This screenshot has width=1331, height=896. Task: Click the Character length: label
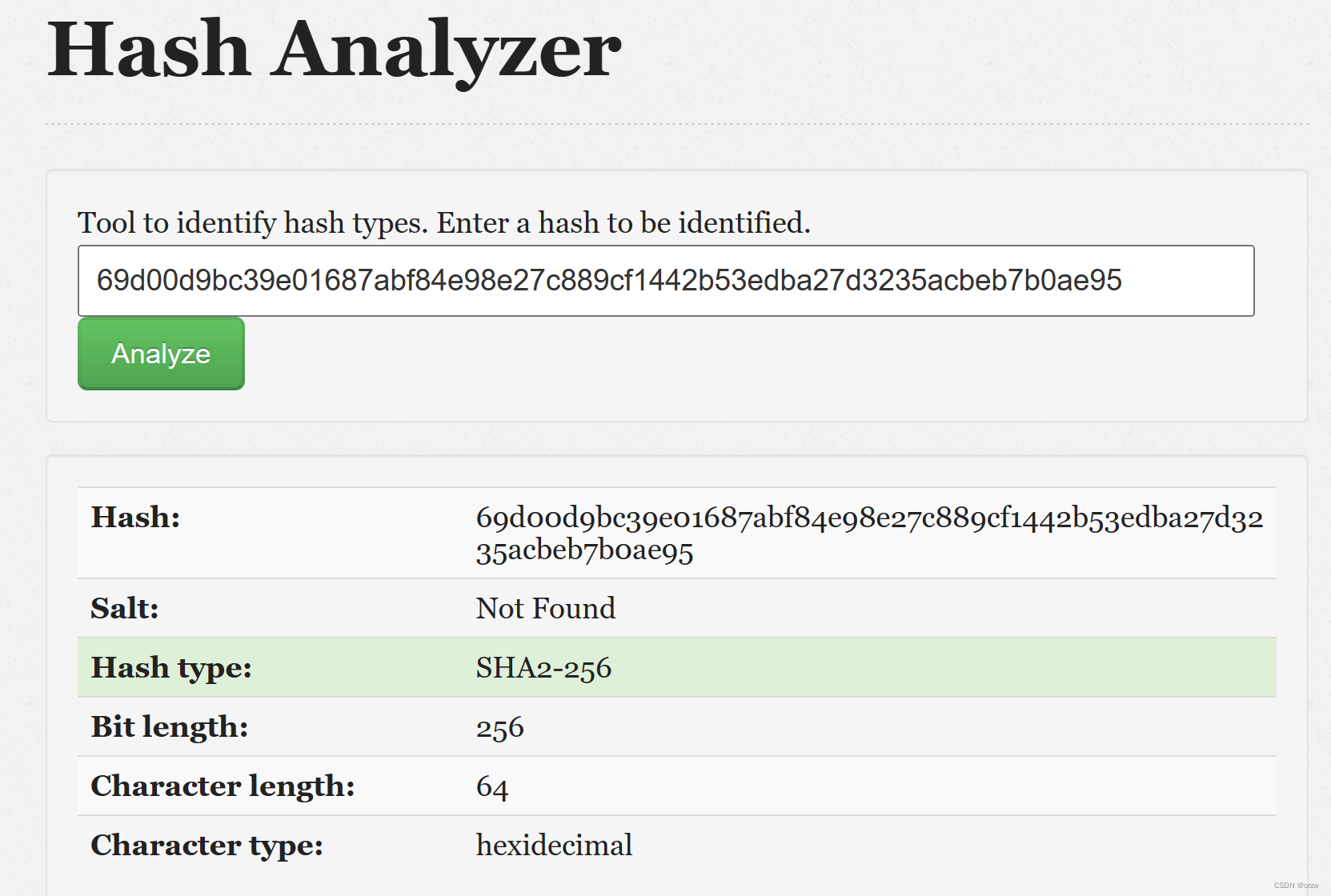[x=223, y=786]
